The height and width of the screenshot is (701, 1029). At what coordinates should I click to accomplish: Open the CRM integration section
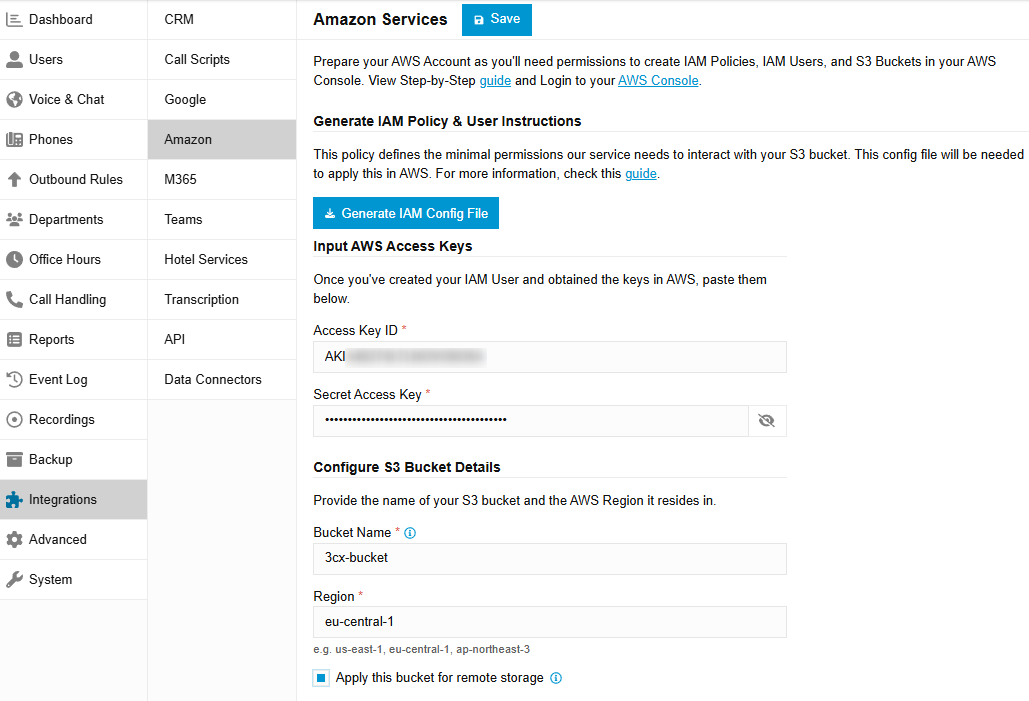click(x=222, y=20)
